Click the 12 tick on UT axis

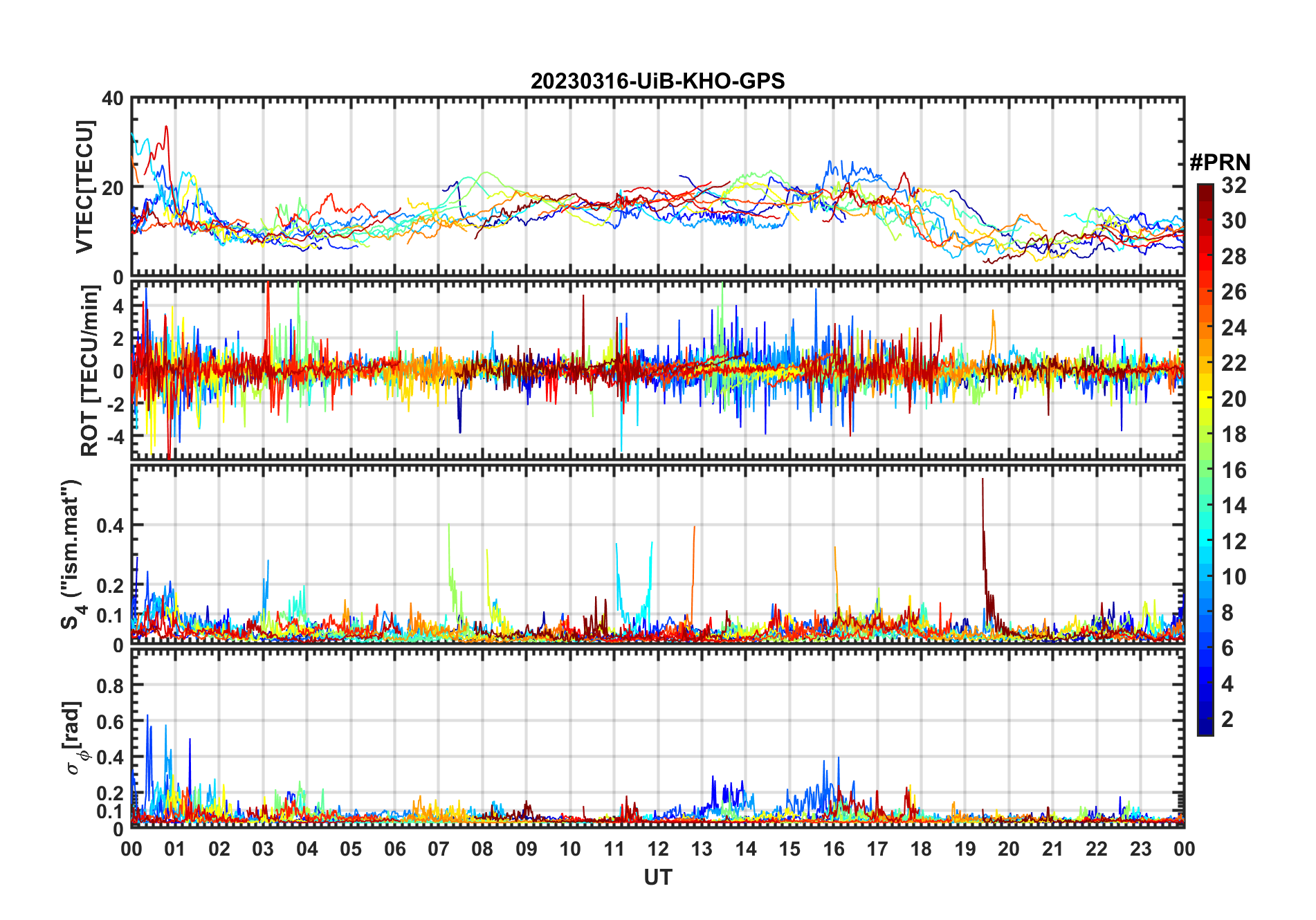point(658,849)
